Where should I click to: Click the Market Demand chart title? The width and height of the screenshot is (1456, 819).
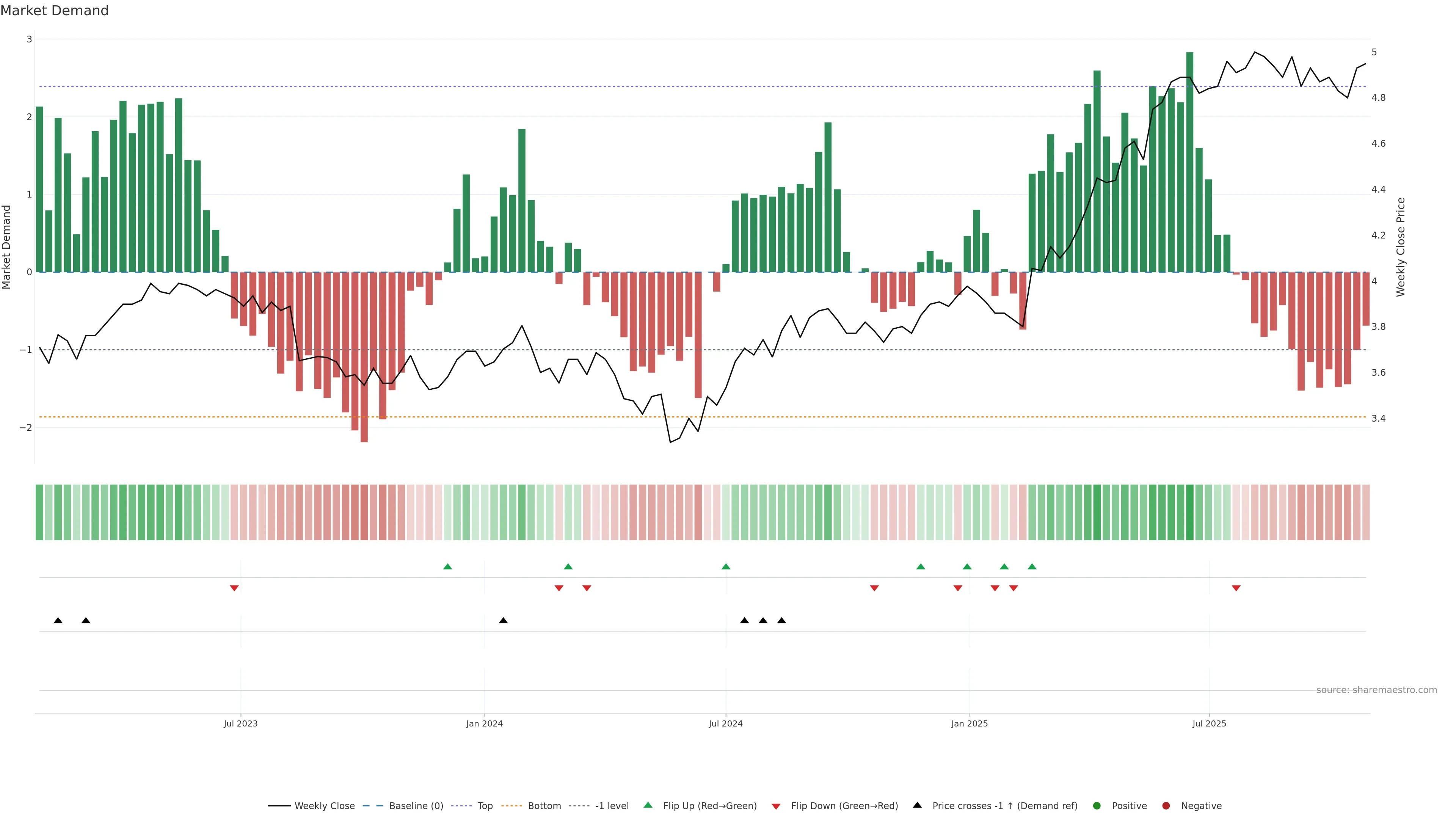click(x=54, y=11)
